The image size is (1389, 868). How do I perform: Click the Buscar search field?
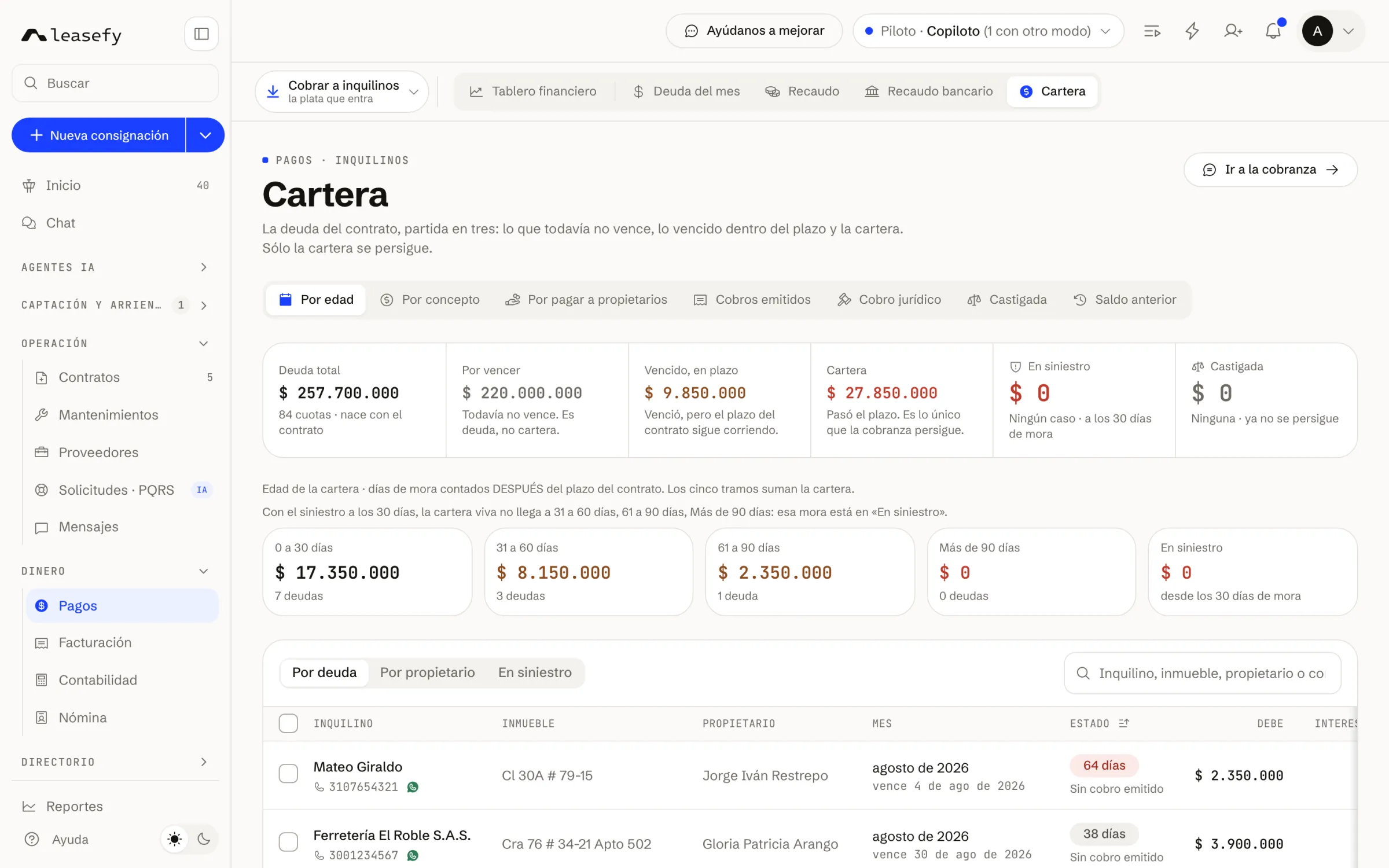click(115, 83)
